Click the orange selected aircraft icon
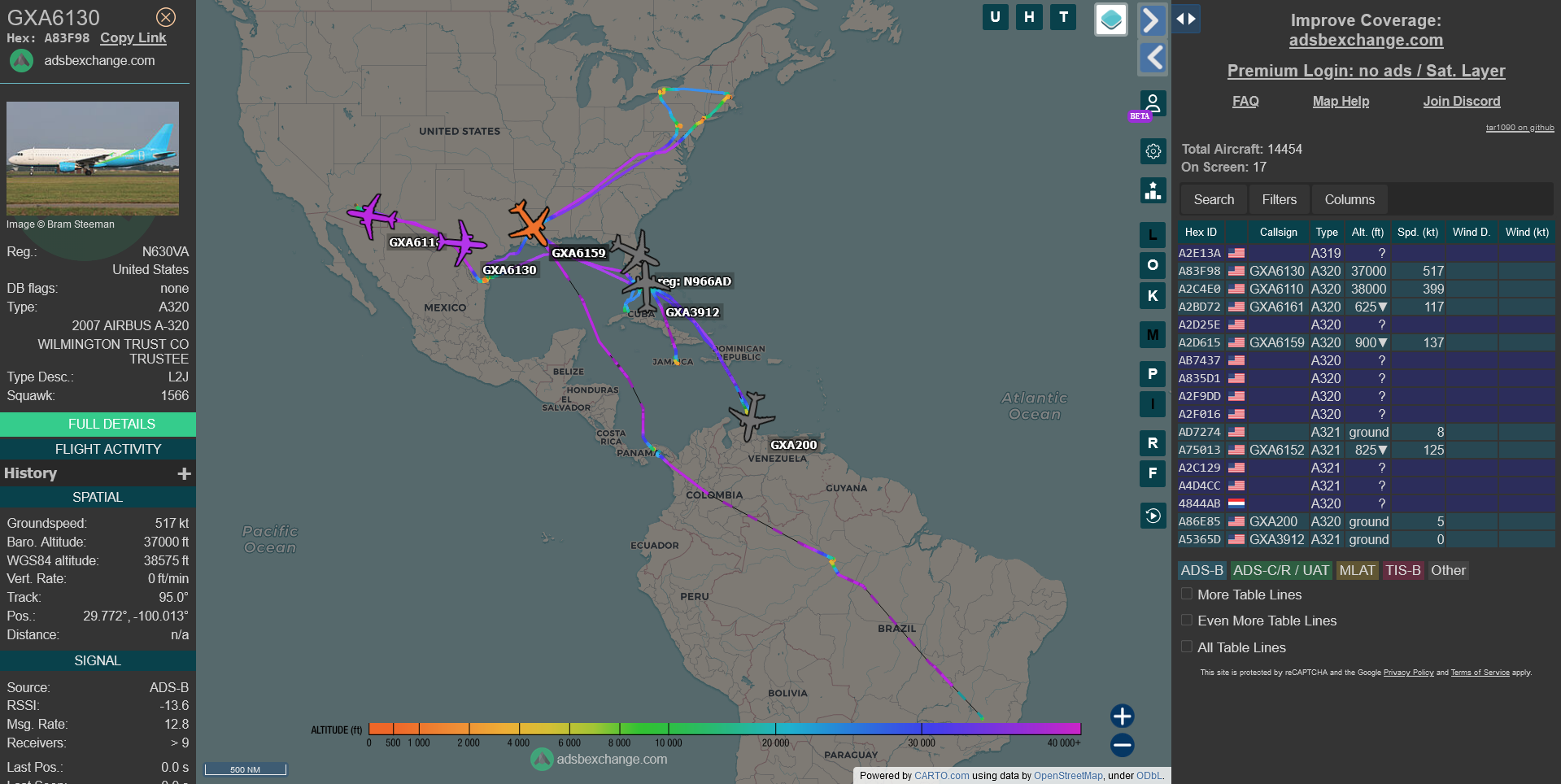Image resolution: width=1561 pixels, height=784 pixels. pos(530,223)
